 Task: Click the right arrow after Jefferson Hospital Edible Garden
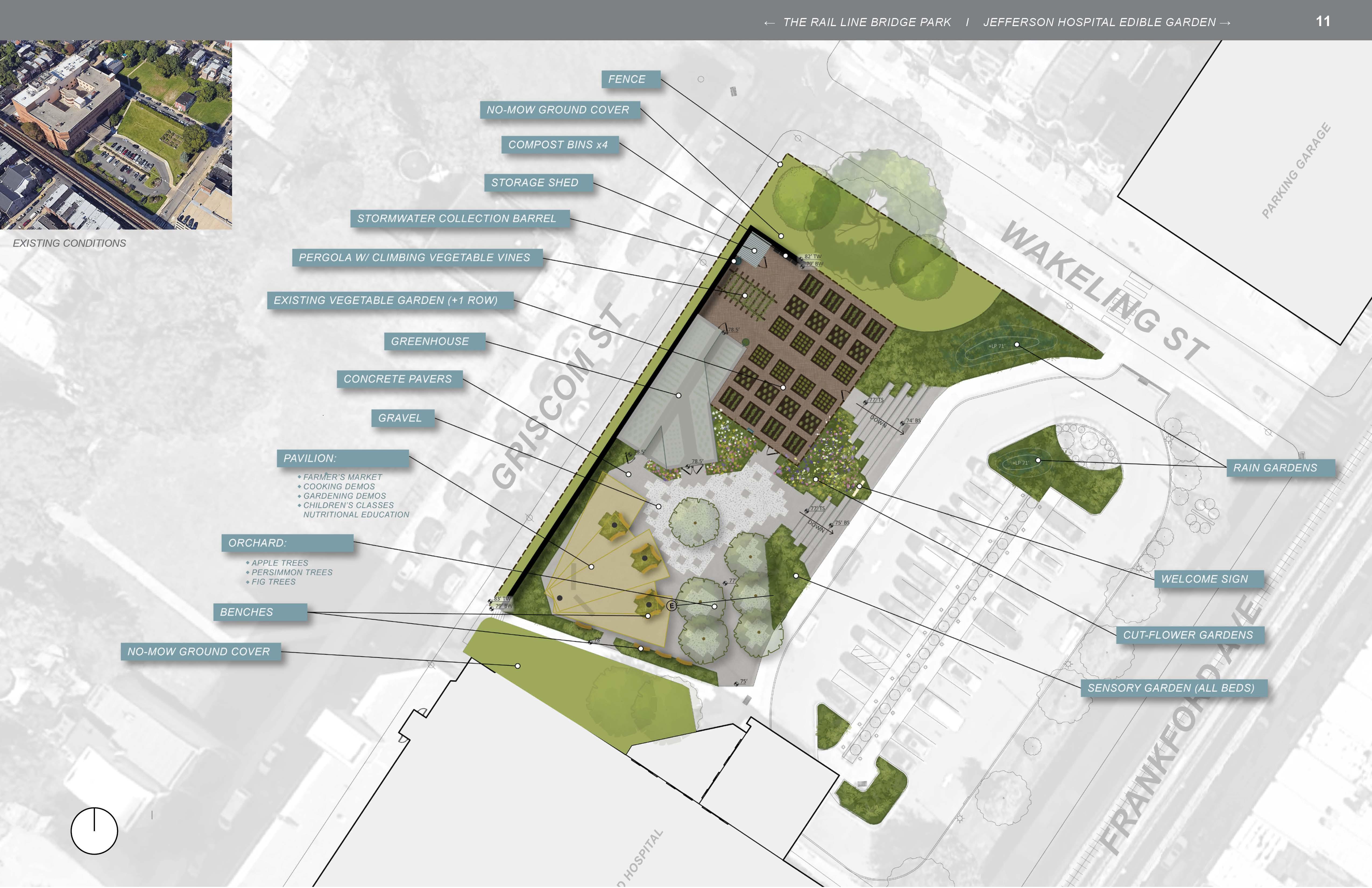[x=1226, y=23]
